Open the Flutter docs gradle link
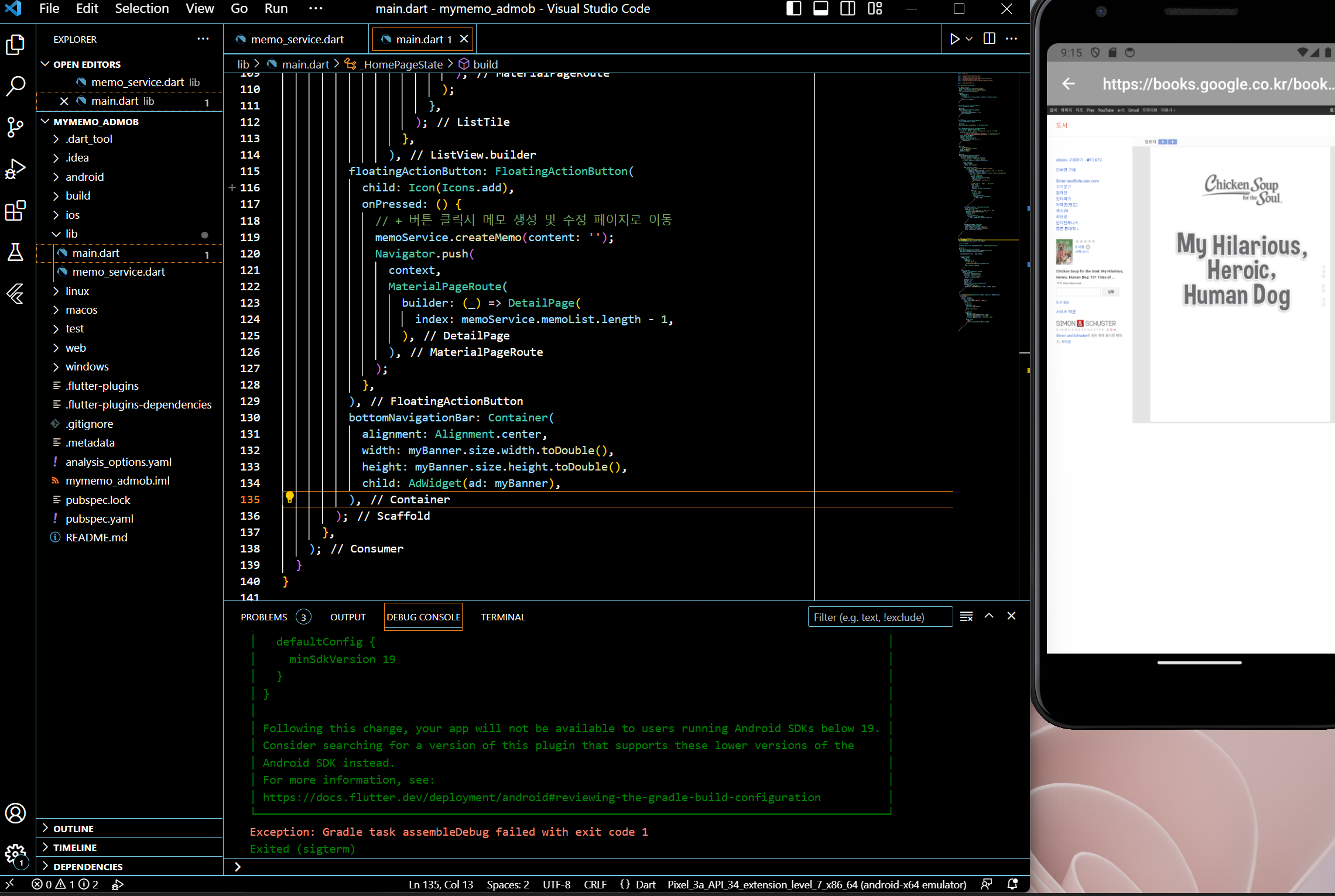Viewport: 1335px width, 896px height. pos(542,797)
